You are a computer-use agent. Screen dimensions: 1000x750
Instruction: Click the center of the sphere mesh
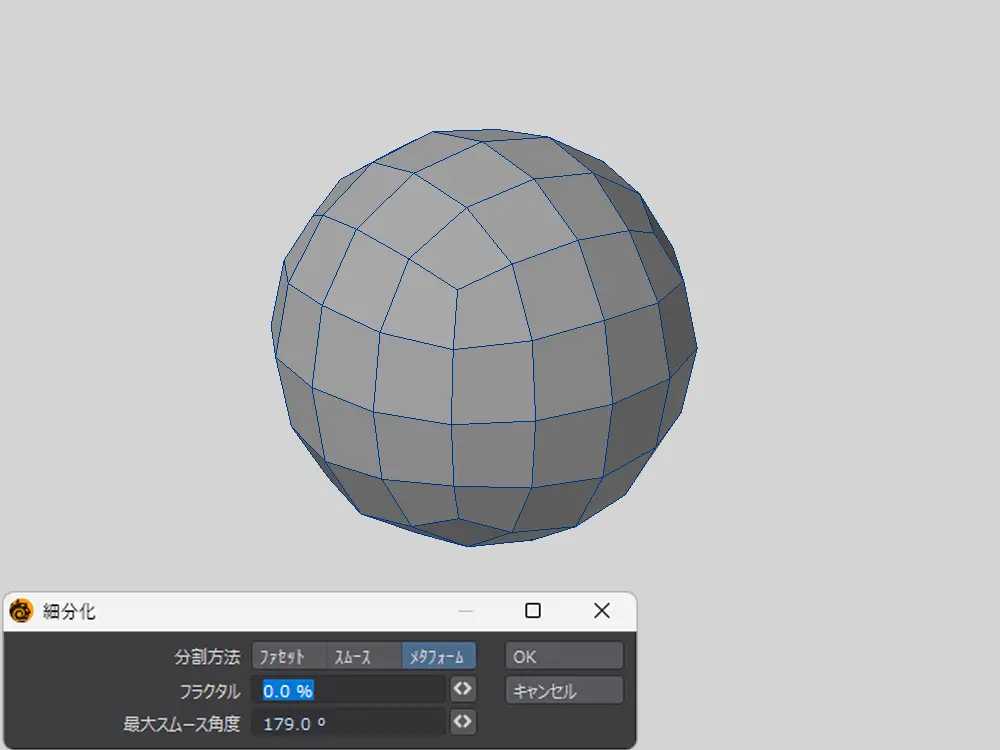(485, 340)
